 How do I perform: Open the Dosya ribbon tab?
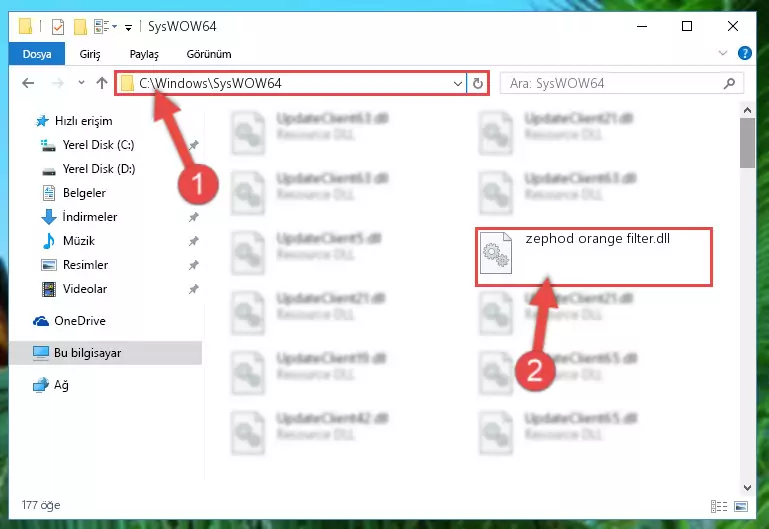pos(37,54)
